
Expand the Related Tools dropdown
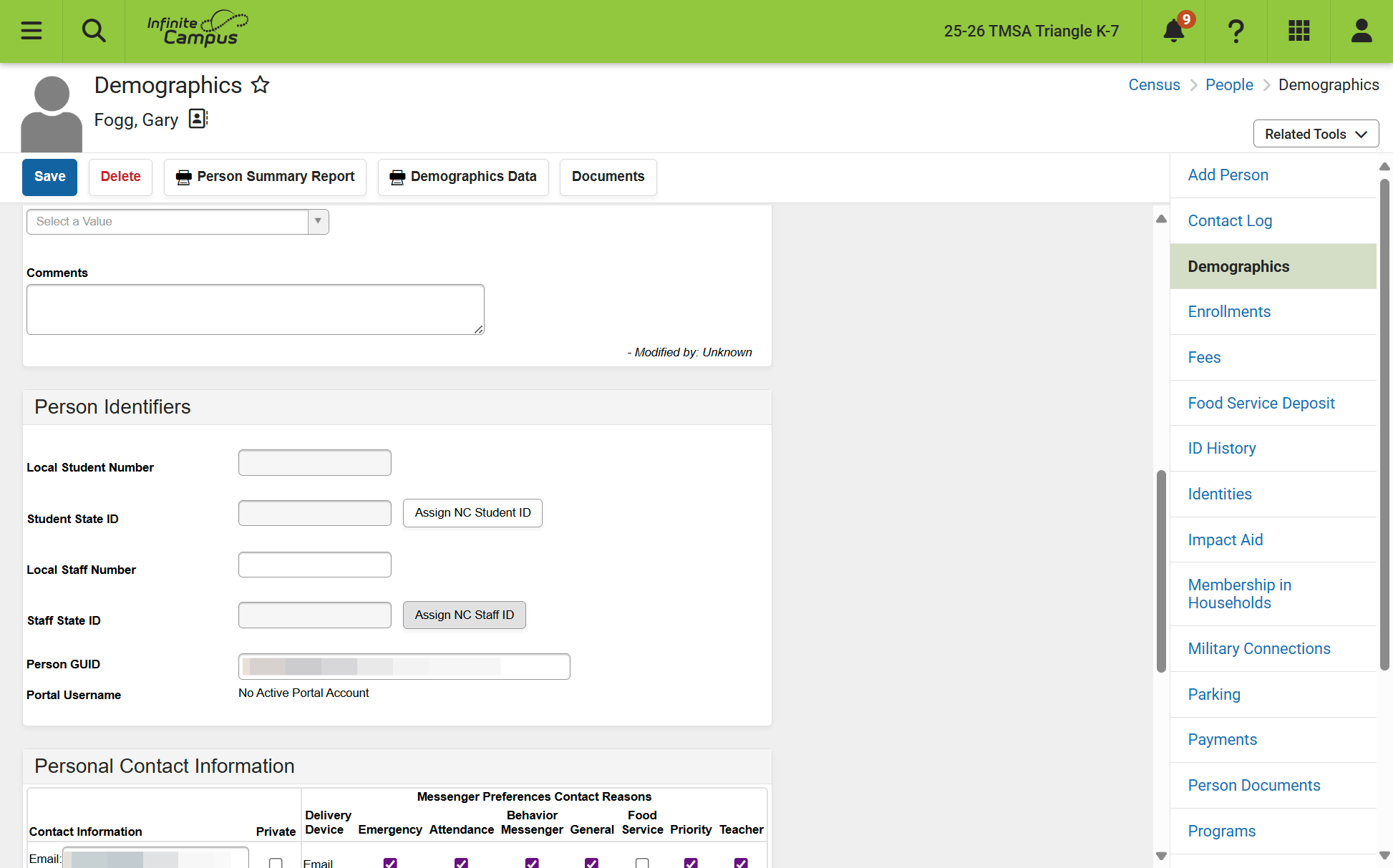(x=1316, y=134)
